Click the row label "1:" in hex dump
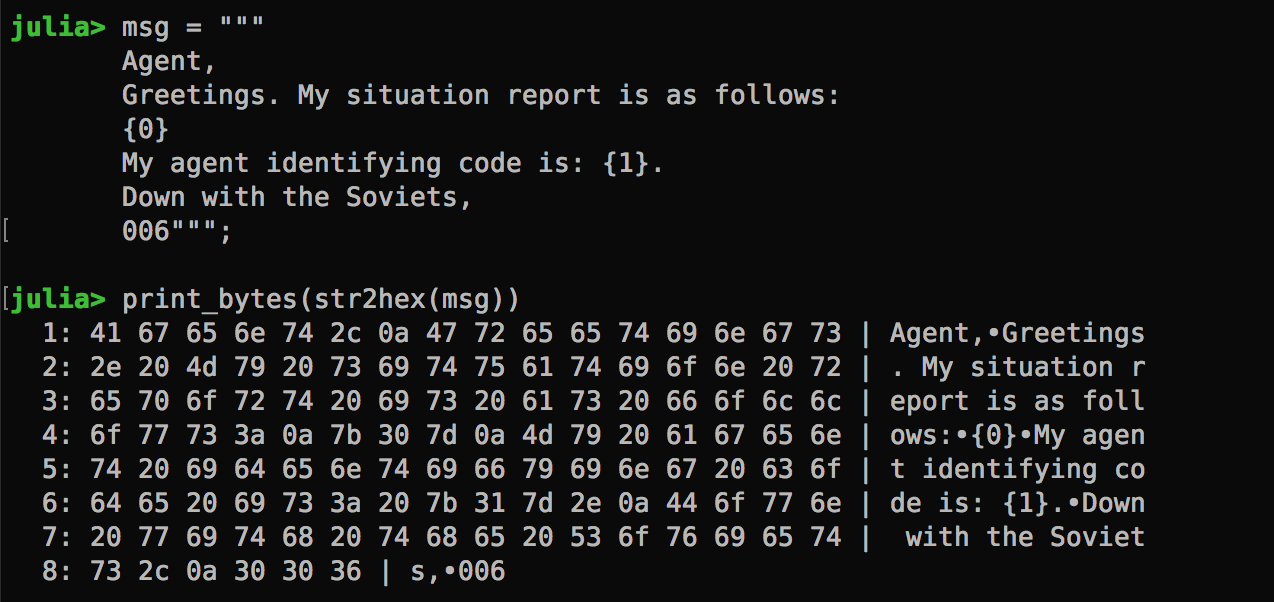Screen dimensions: 1274x602 tap(57, 333)
